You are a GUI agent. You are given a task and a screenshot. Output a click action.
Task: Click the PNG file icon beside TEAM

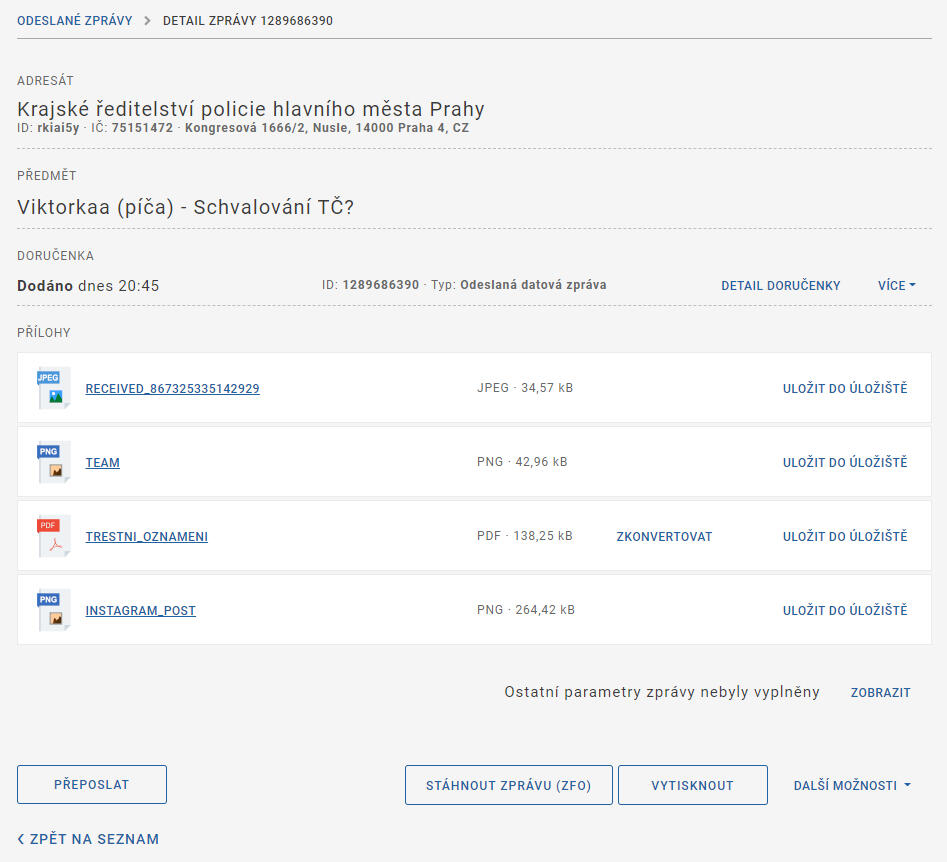pyautogui.click(x=53, y=462)
